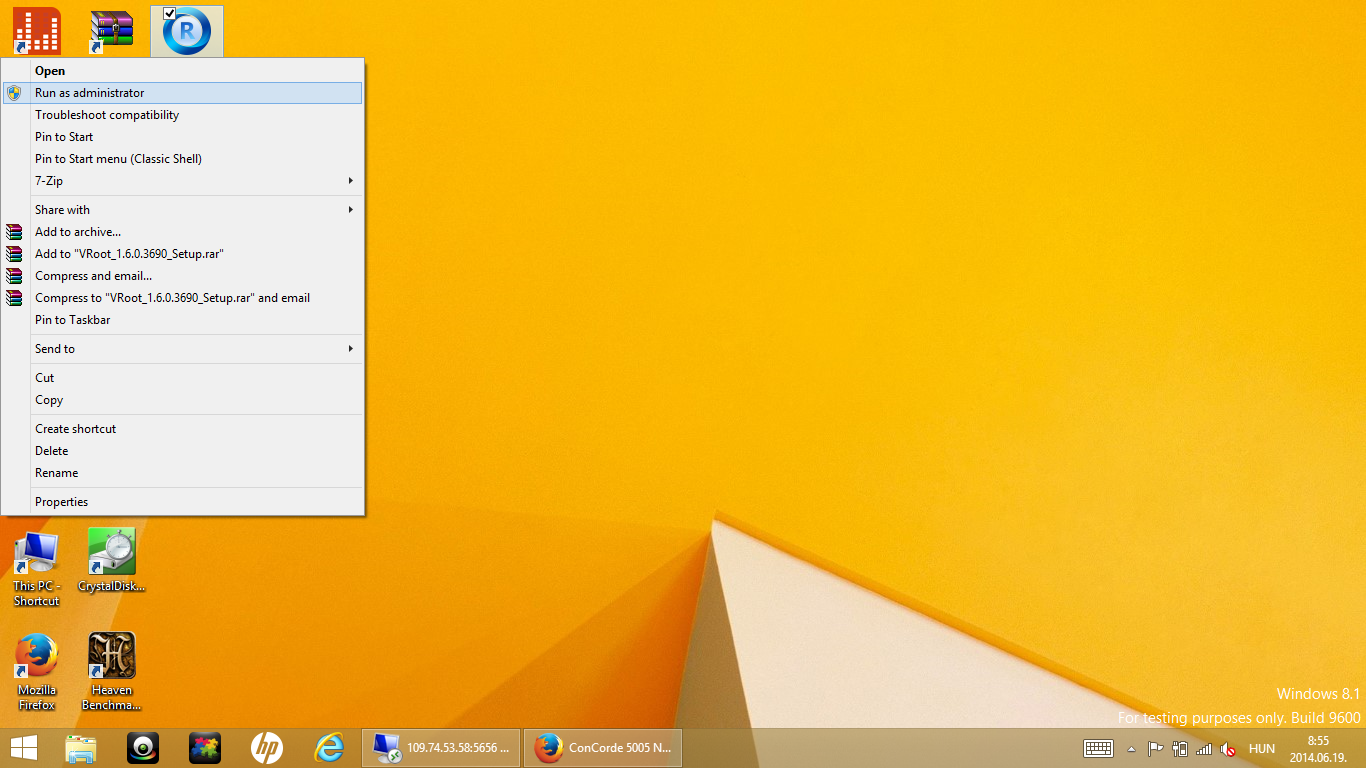Switch to the ConCorde Firefox taskbar window
The height and width of the screenshot is (768, 1366).
pyautogui.click(x=603, y=748)
